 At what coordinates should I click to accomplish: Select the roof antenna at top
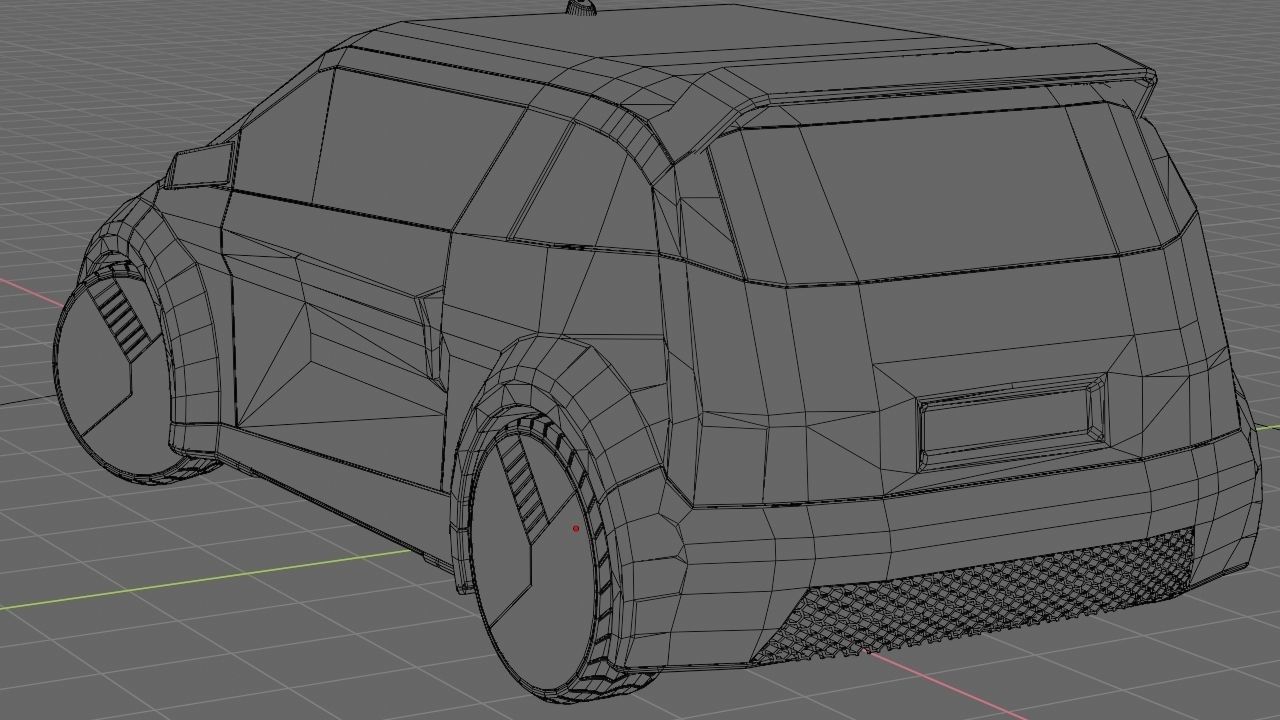coord(581,8)
